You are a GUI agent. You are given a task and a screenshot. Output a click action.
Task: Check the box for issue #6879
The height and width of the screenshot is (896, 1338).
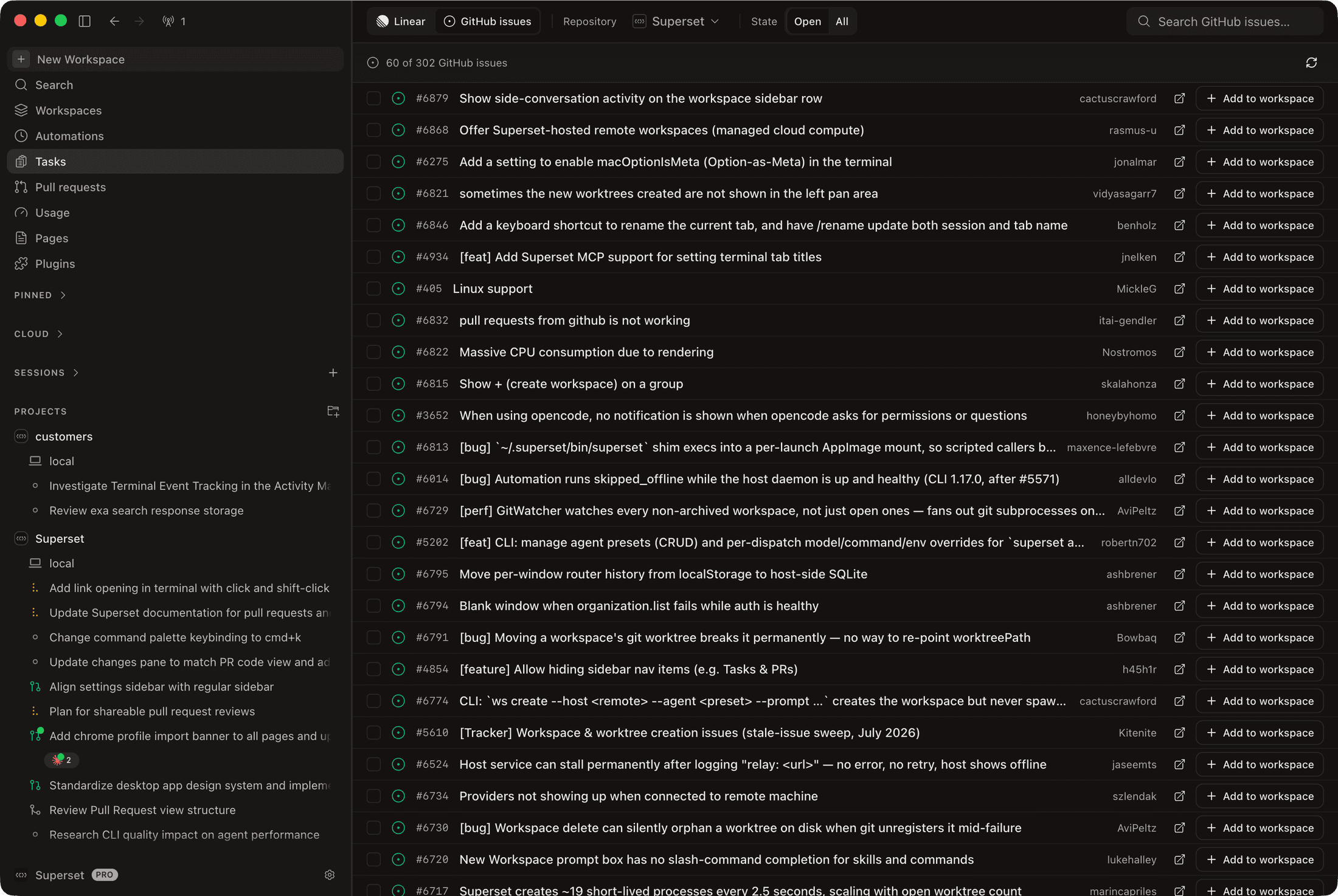[x=373, y=98]
